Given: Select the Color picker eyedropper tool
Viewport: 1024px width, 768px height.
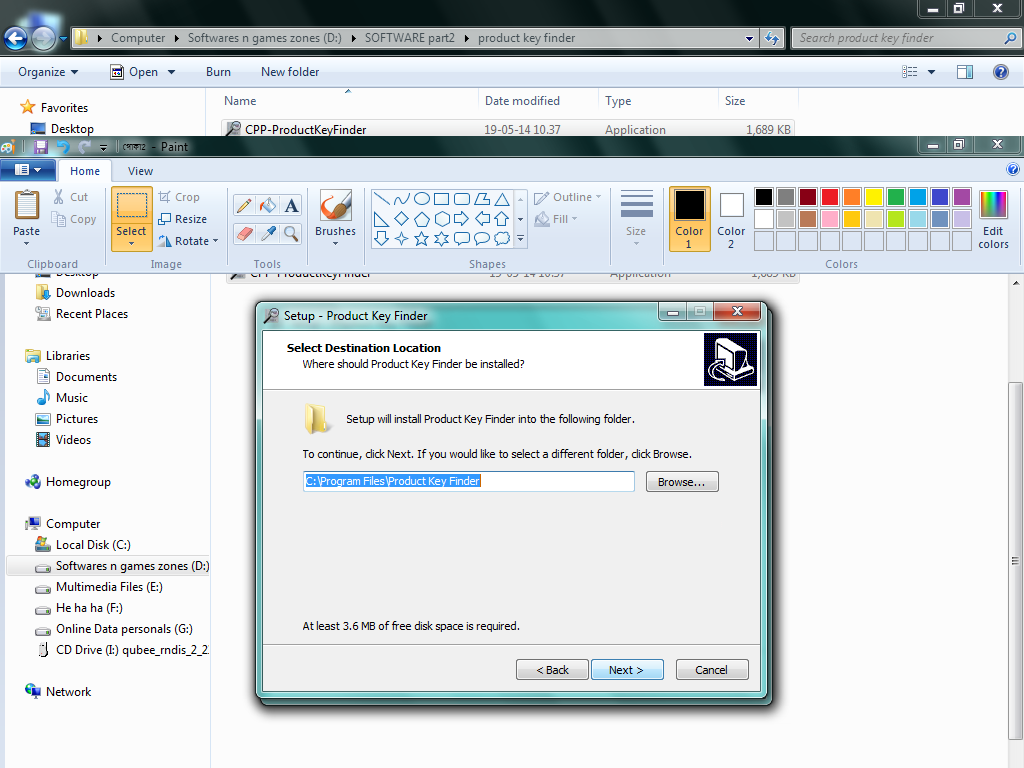Looking at the screenshot, I should click(268, 234).
